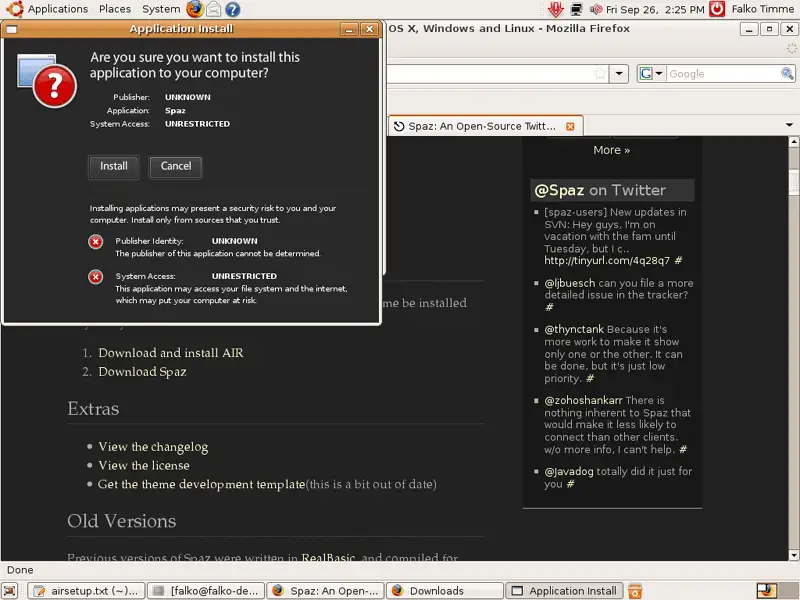Click Download and install AIR link
This screenshot has height=600, width=800.
[x=171, y=353]
